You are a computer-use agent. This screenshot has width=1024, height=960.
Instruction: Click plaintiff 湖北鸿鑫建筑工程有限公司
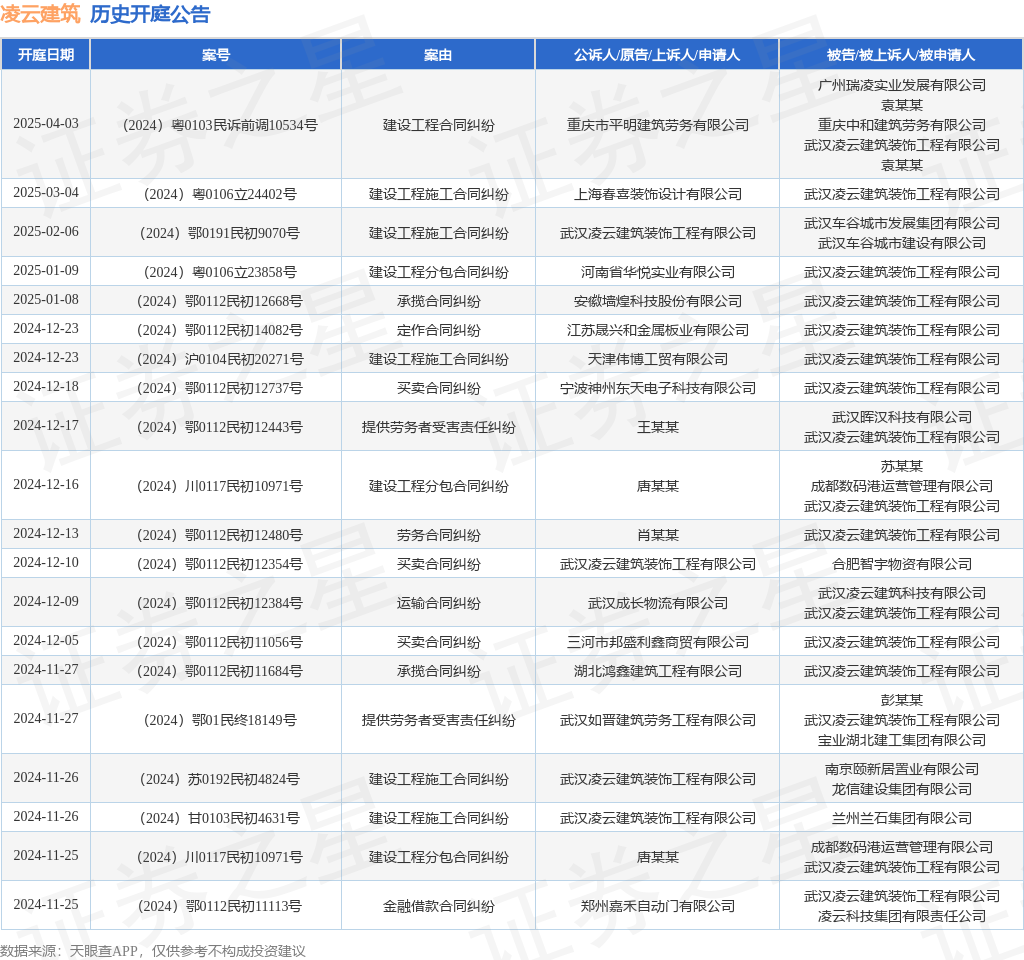[x=658, y=671]
